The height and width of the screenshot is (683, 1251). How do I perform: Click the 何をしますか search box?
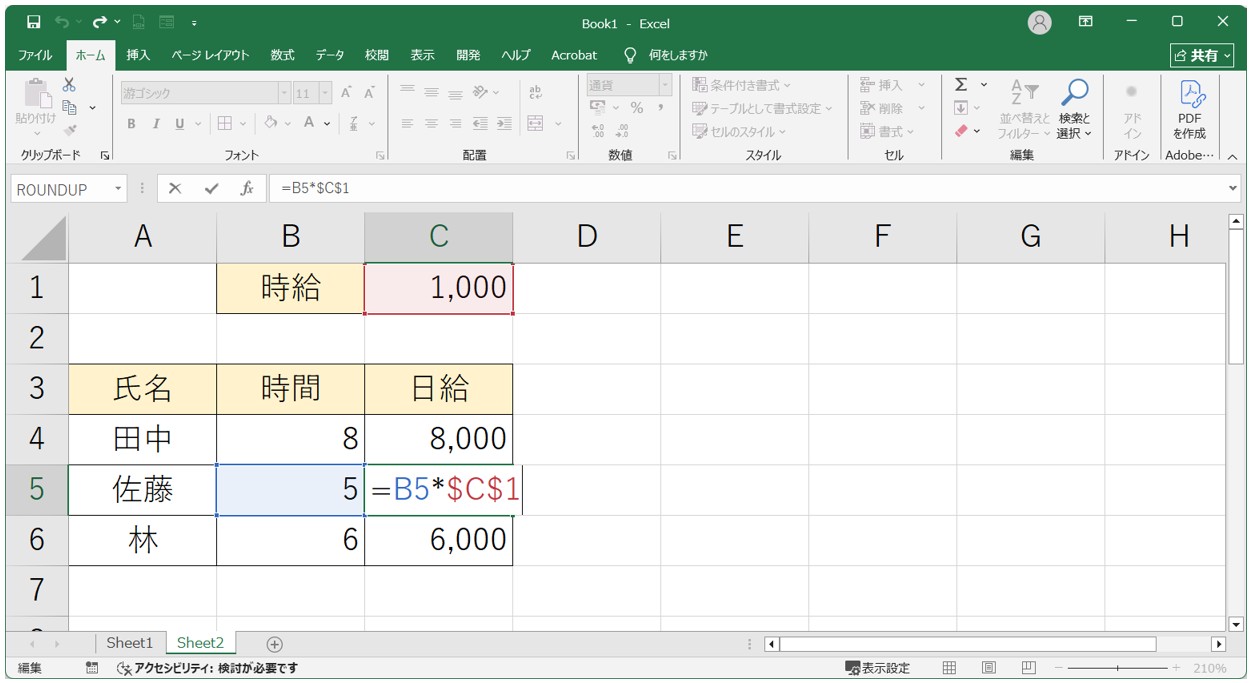pyautogui.click(x=677, y=55)
